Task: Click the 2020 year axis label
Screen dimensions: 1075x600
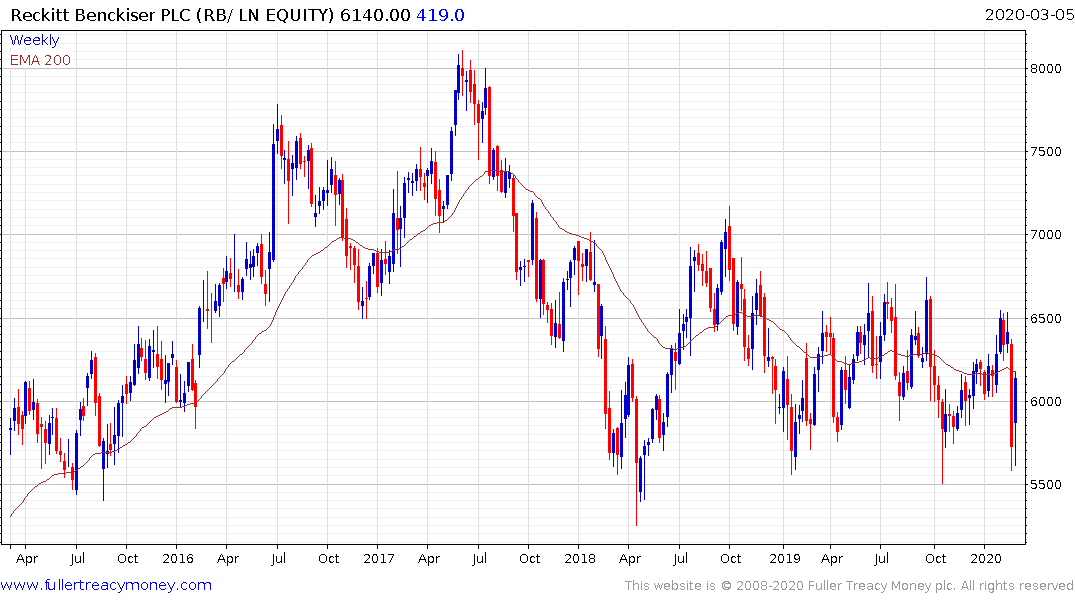Action: tap(987, 558)
